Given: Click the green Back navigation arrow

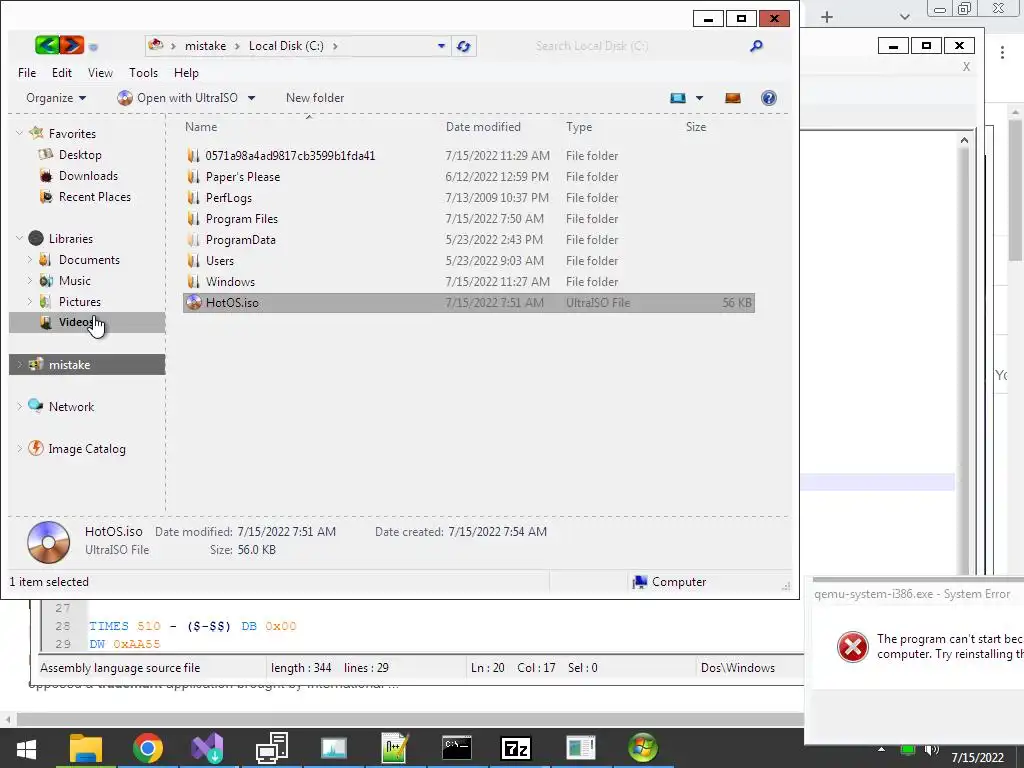Looking at the screenshot, I should (47, 45).
